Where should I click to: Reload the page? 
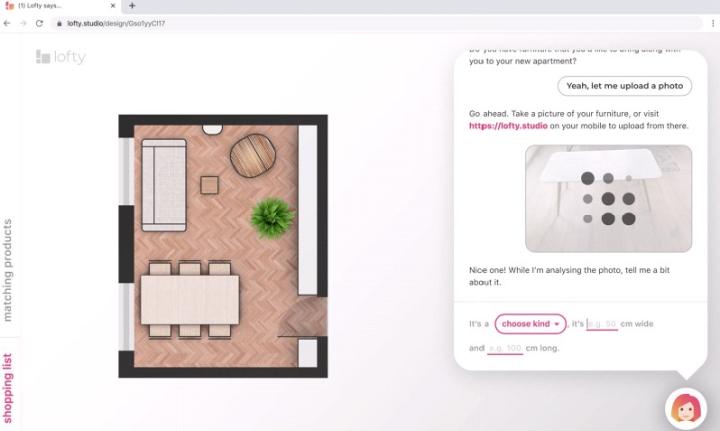point(39,23)
